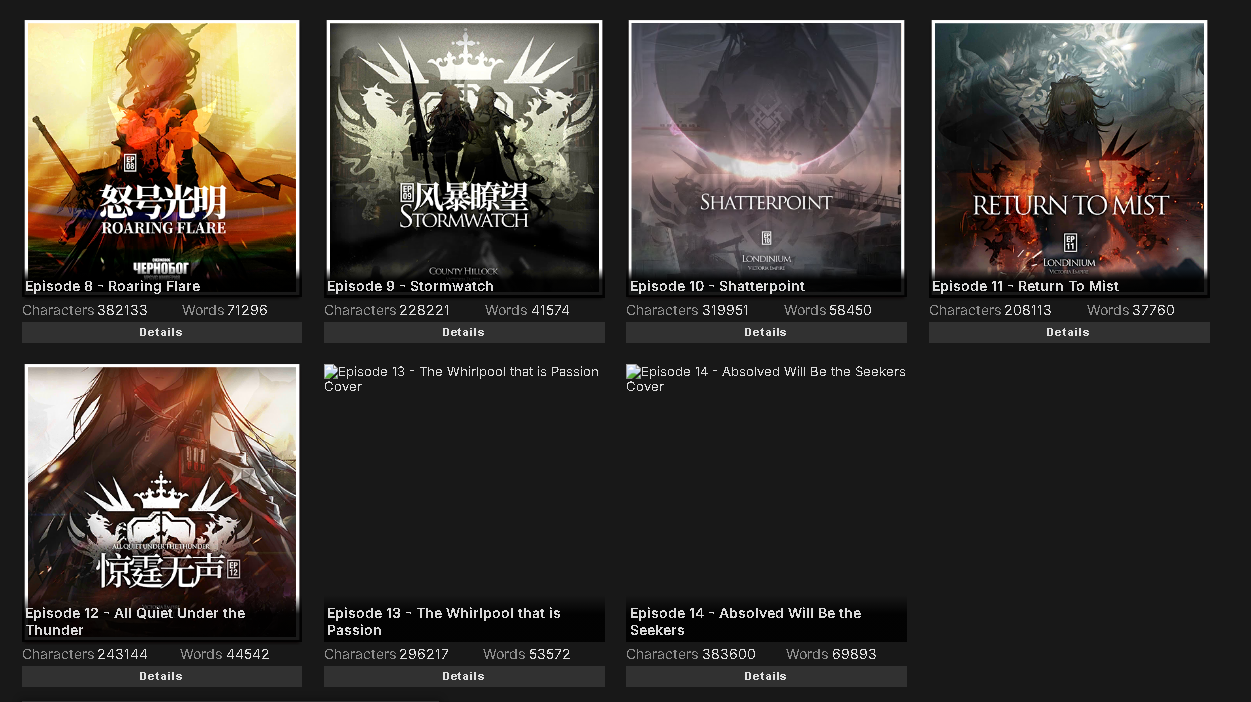Click the Words 44542 count
This screenshot has width=1251, height=702.
[225, 654]
